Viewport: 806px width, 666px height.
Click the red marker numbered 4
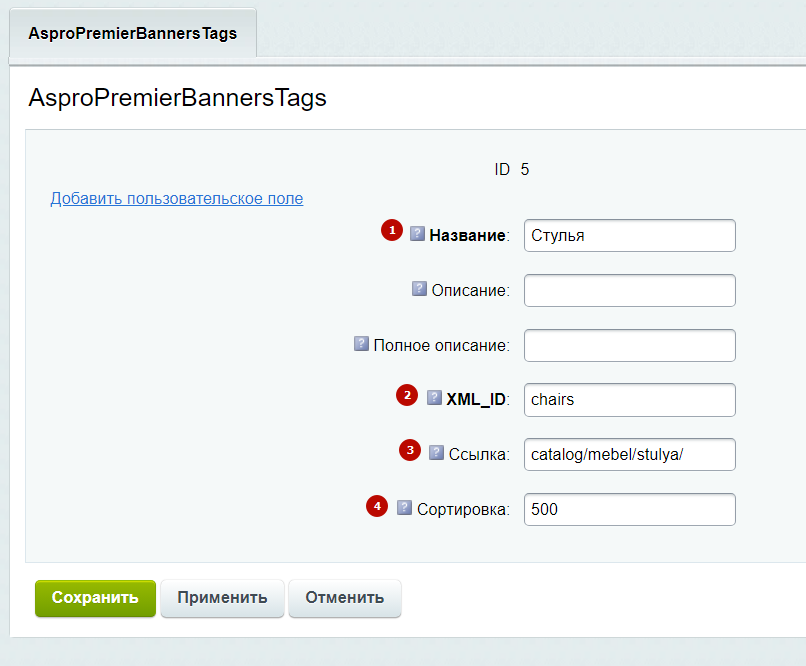pyautogui.click(x=377, y=507)
